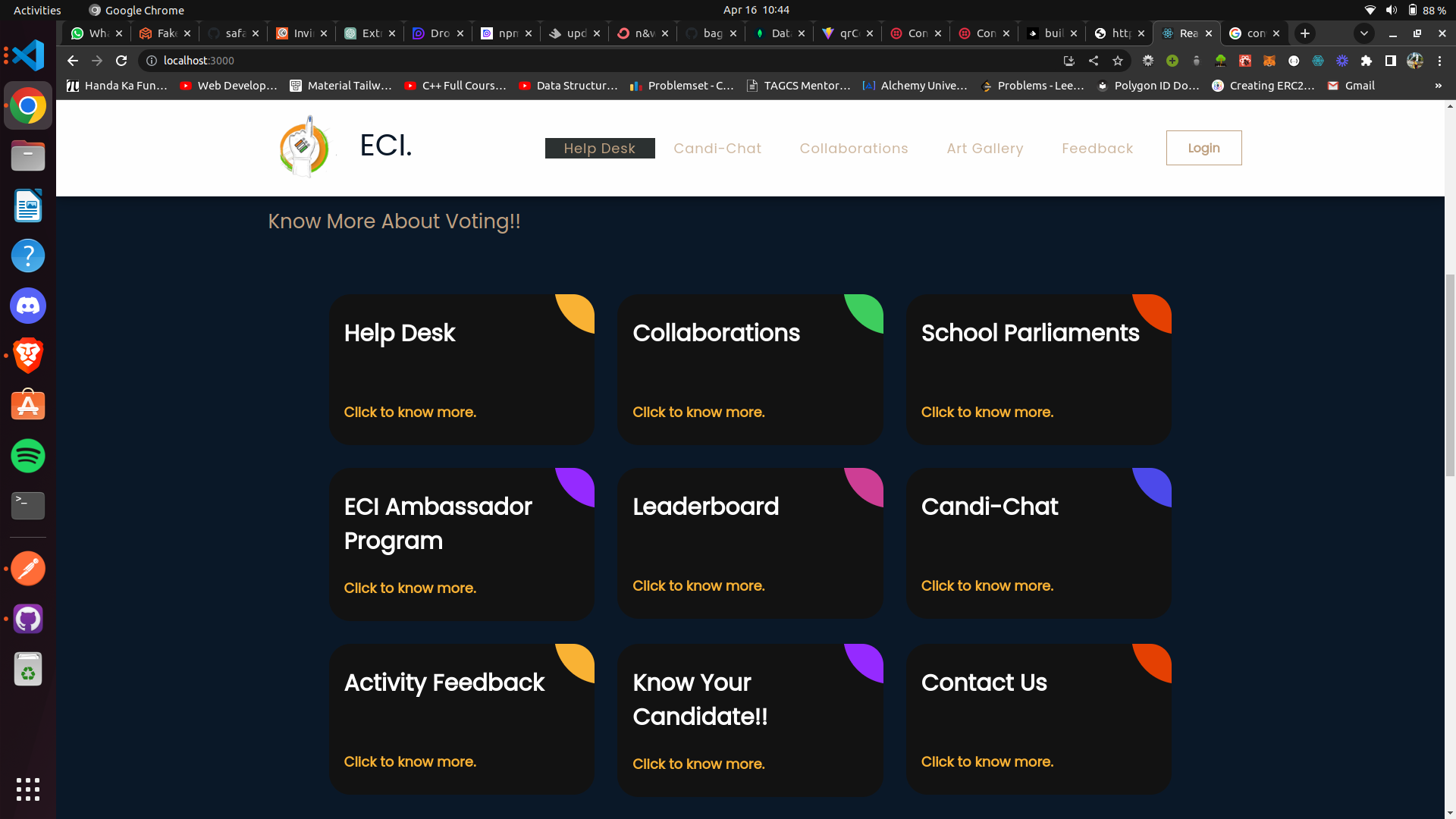This screenshot has width=1456, height=819.
Task: Open the Chrome three-dot menu
Action: [x=1440, y=61]
